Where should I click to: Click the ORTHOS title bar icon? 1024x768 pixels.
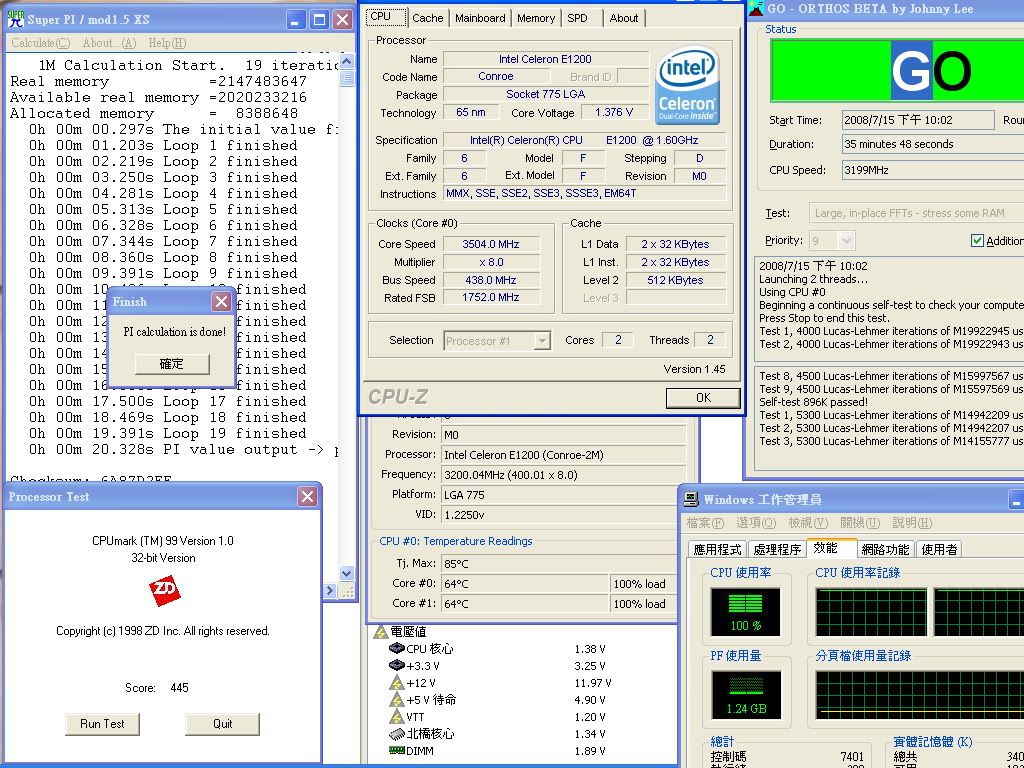(756, 8)
